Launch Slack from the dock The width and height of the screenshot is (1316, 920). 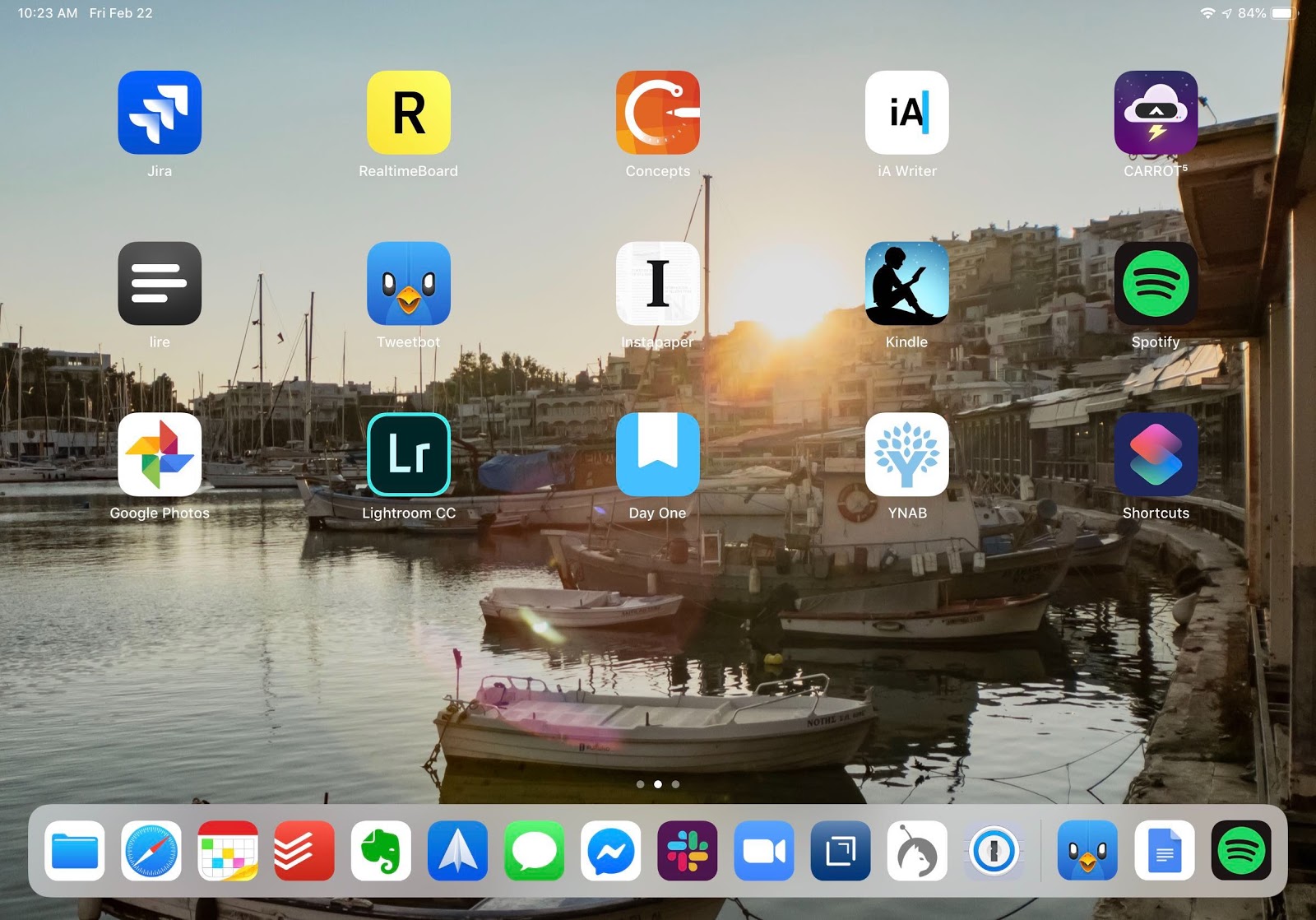coord(688,850)
